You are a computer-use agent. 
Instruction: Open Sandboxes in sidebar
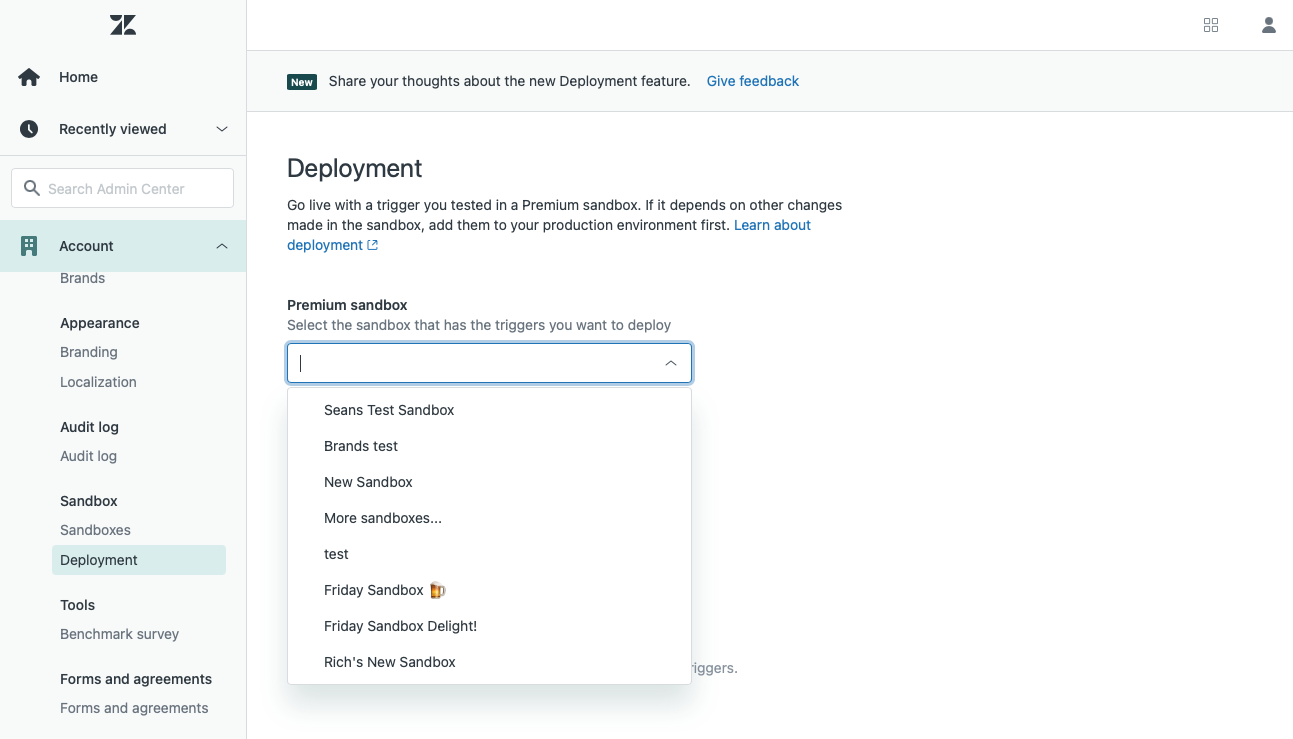(x=95, y=530)
